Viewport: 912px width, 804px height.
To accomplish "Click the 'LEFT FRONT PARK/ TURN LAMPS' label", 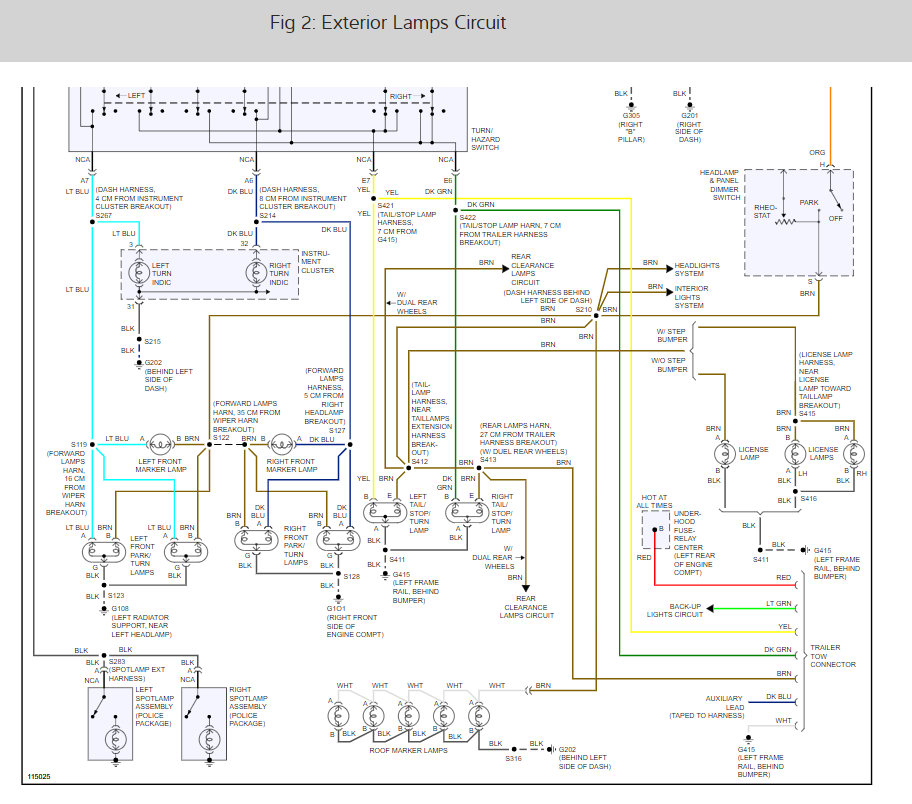I will (142, 555).
